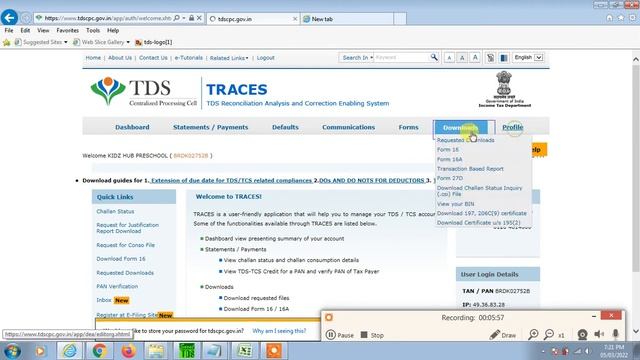Select smallest font size A button
This screenshot has height=360, width=640.
449,58
